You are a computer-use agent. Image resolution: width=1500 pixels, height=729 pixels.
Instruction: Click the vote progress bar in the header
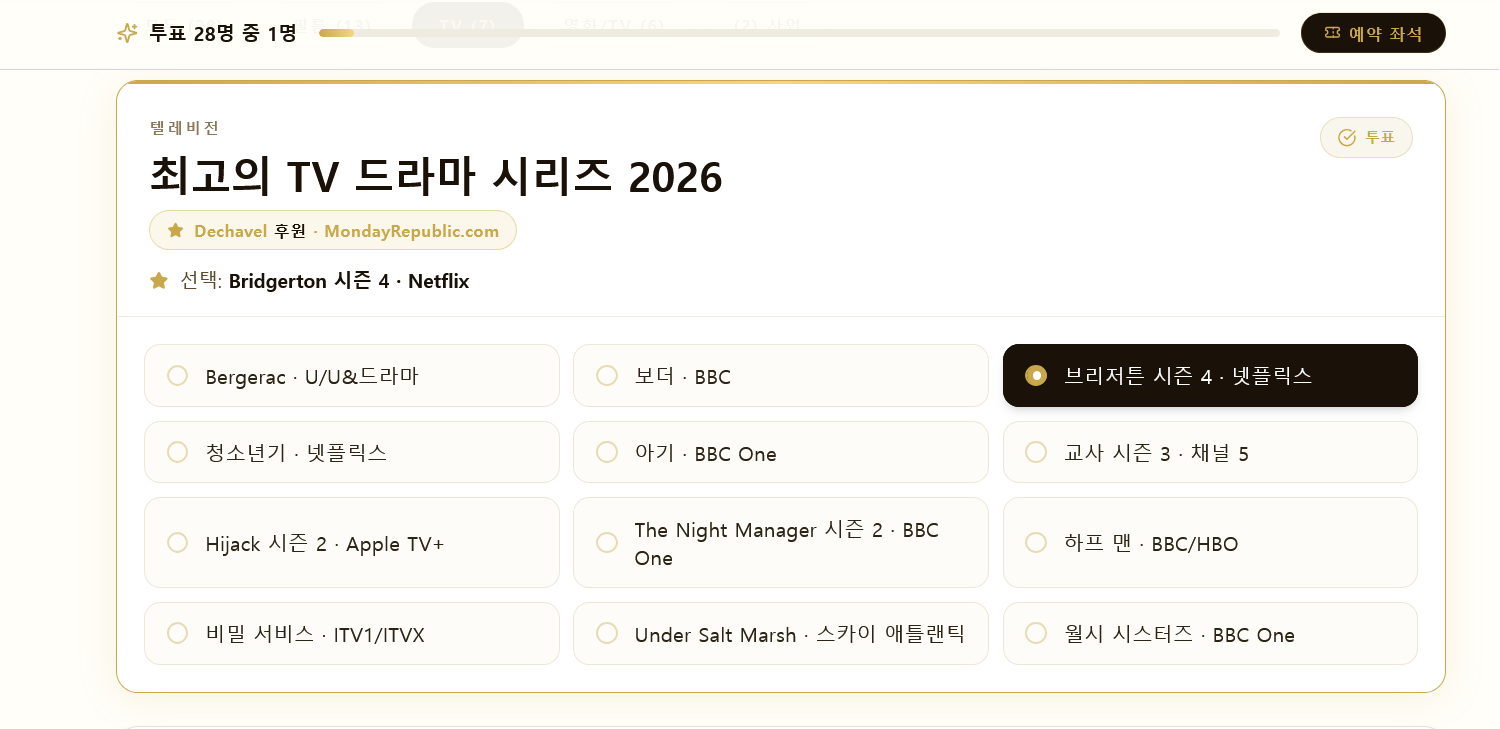799,33
